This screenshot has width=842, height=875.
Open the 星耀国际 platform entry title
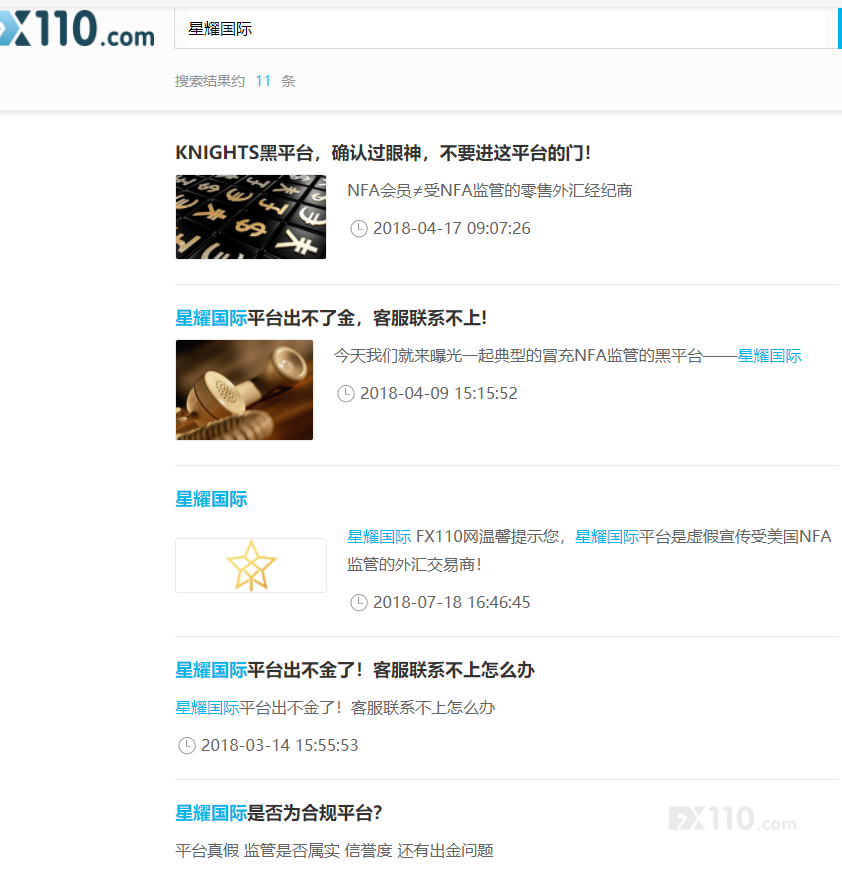pos(211,499)
